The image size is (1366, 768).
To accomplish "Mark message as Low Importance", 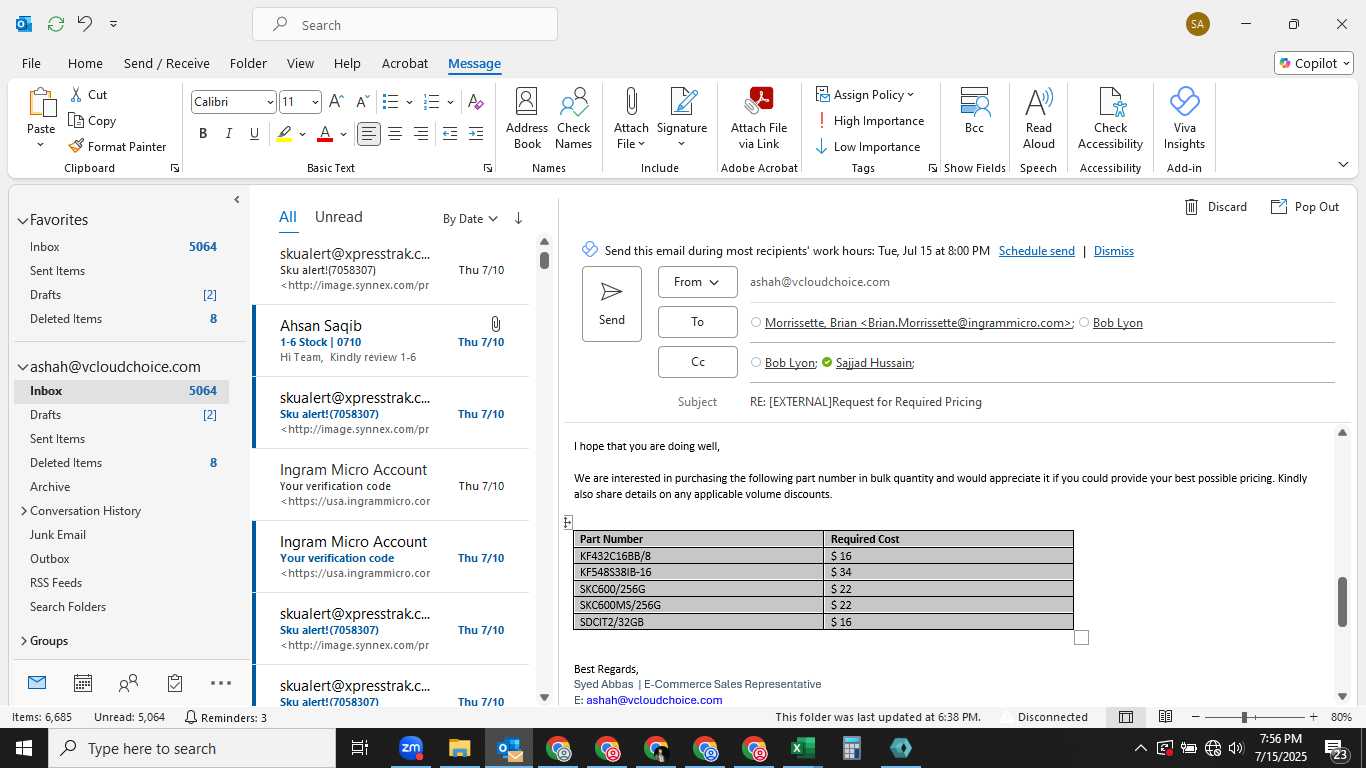I will coord(867,147).
